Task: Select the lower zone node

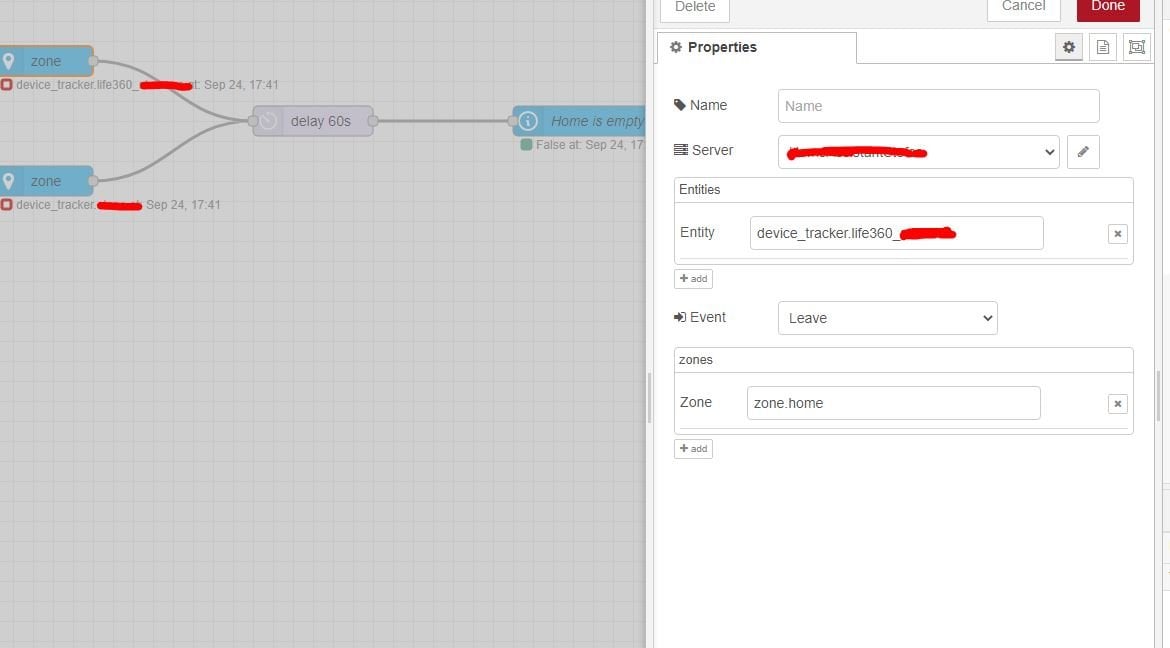Action: [46, 181]
